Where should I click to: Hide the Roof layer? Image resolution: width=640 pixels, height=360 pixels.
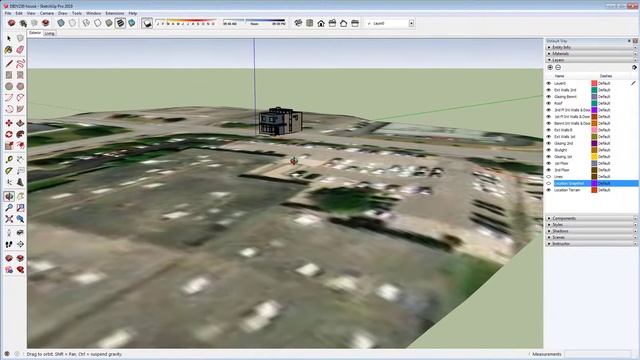[x=549, y=103]
